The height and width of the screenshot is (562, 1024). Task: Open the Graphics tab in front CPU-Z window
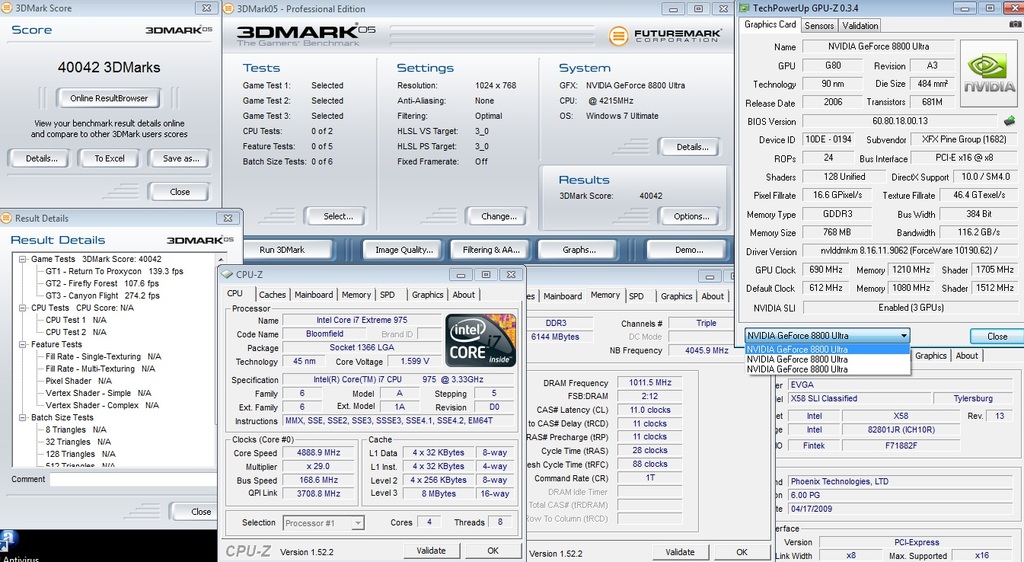click(428, 294)
